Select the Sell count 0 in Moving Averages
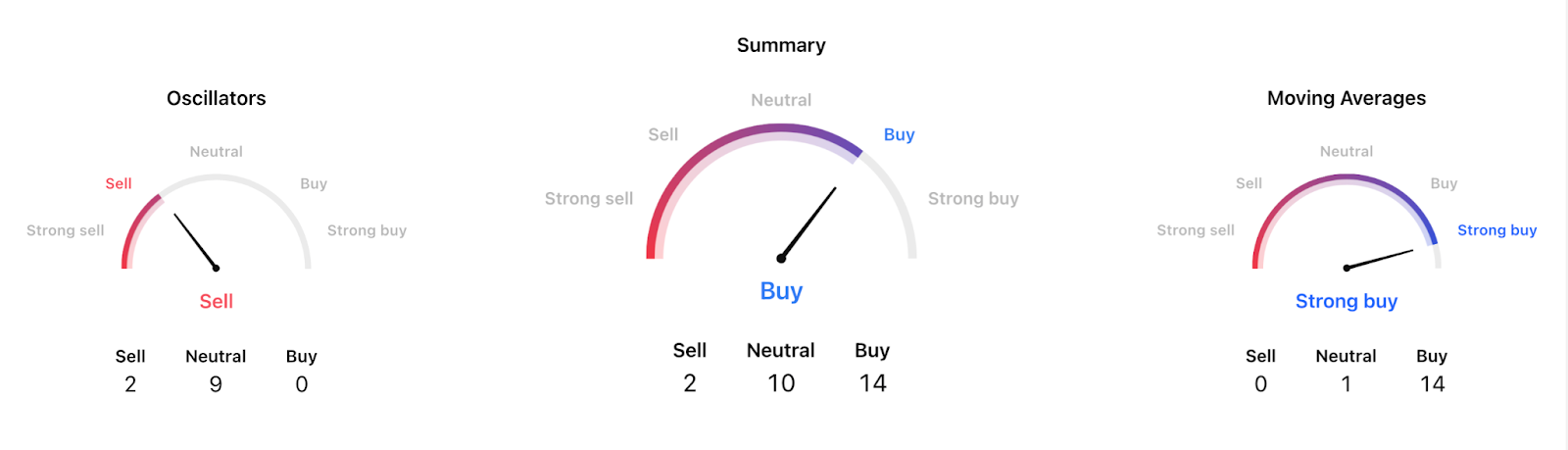The image size is (1568, 450). [1260, 384]
